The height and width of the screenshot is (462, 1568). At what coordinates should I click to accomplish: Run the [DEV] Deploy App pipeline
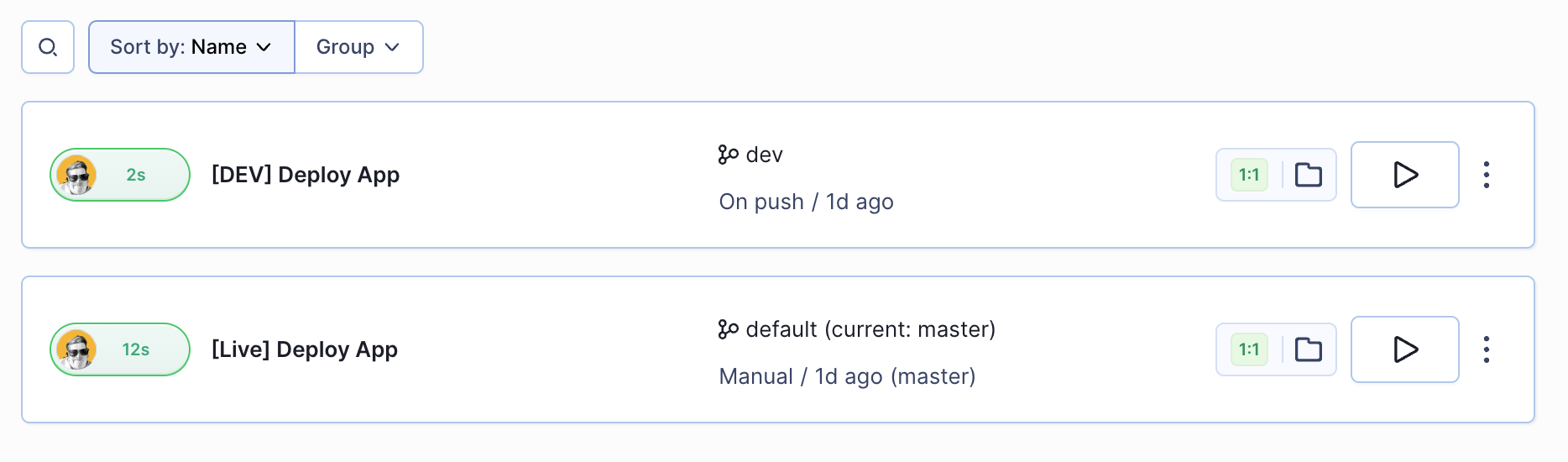tap(1404, 175)
